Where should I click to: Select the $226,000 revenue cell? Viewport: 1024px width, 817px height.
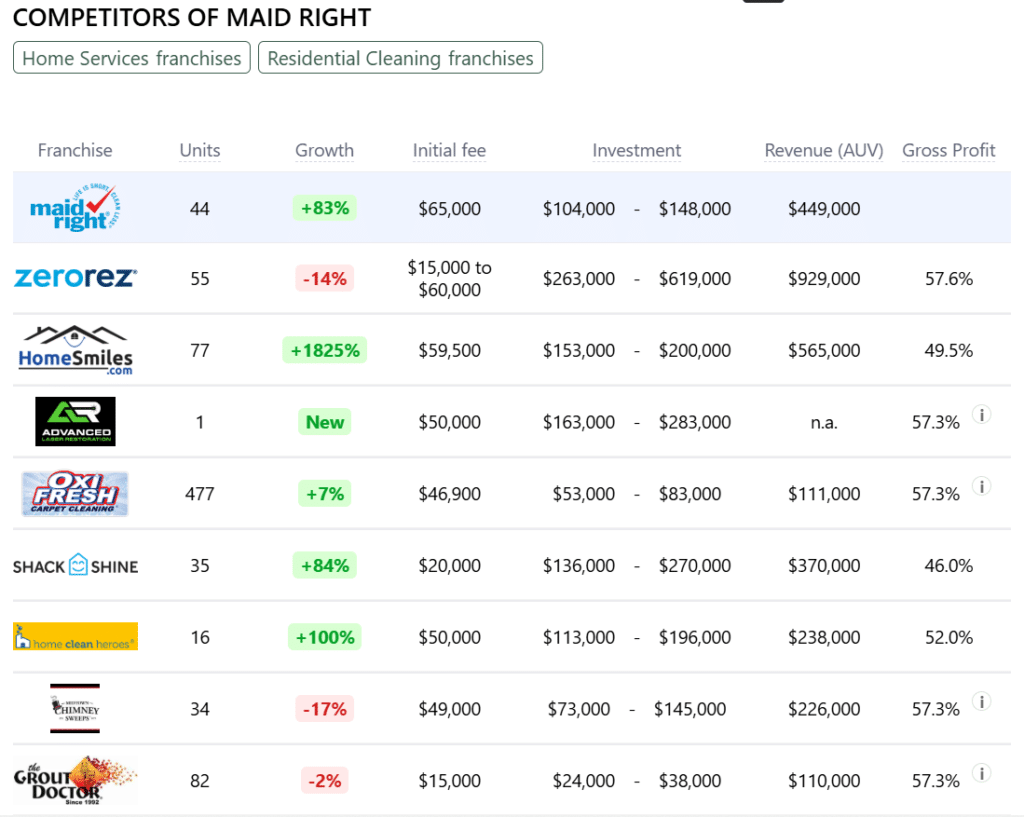coord(824,709)
